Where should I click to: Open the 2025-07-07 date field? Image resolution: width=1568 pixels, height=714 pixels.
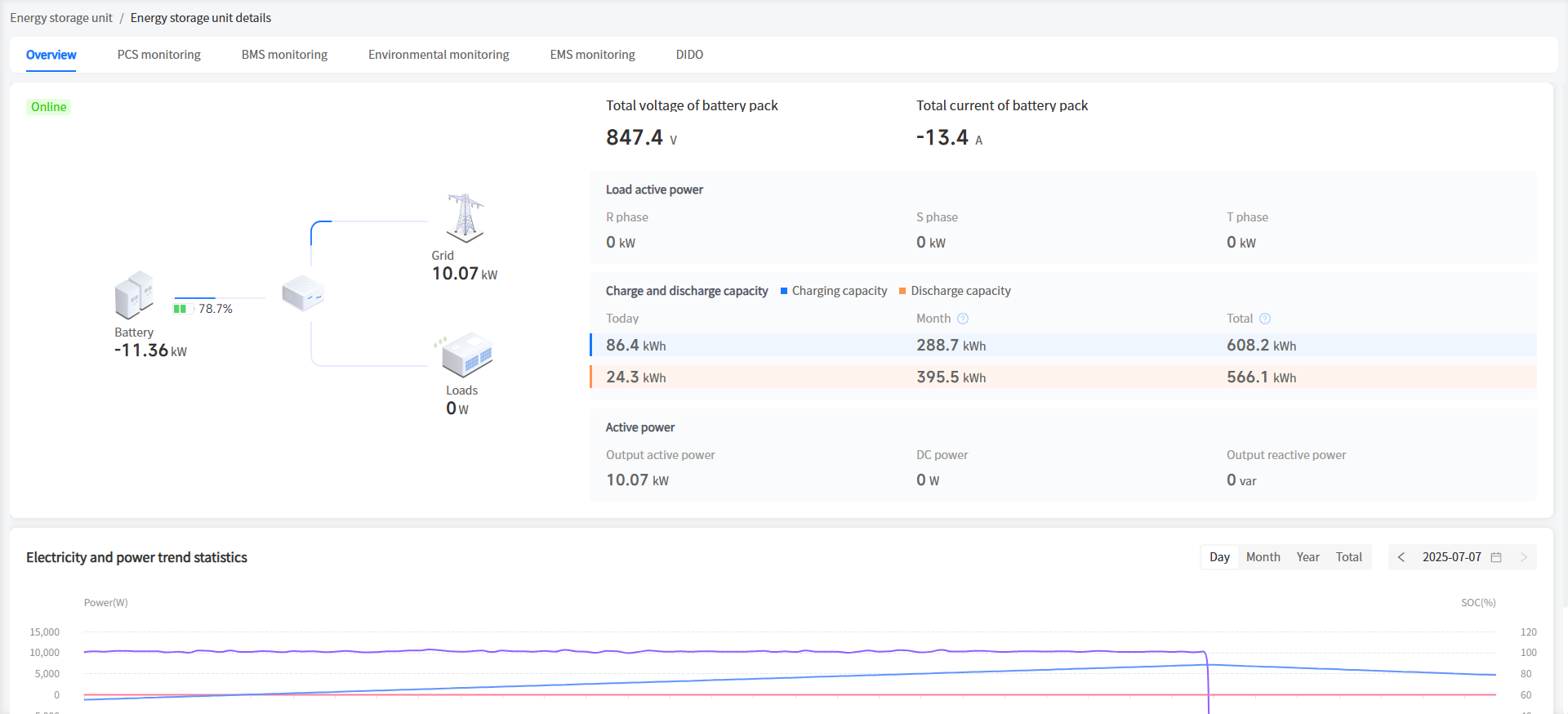click(1451, 557)
